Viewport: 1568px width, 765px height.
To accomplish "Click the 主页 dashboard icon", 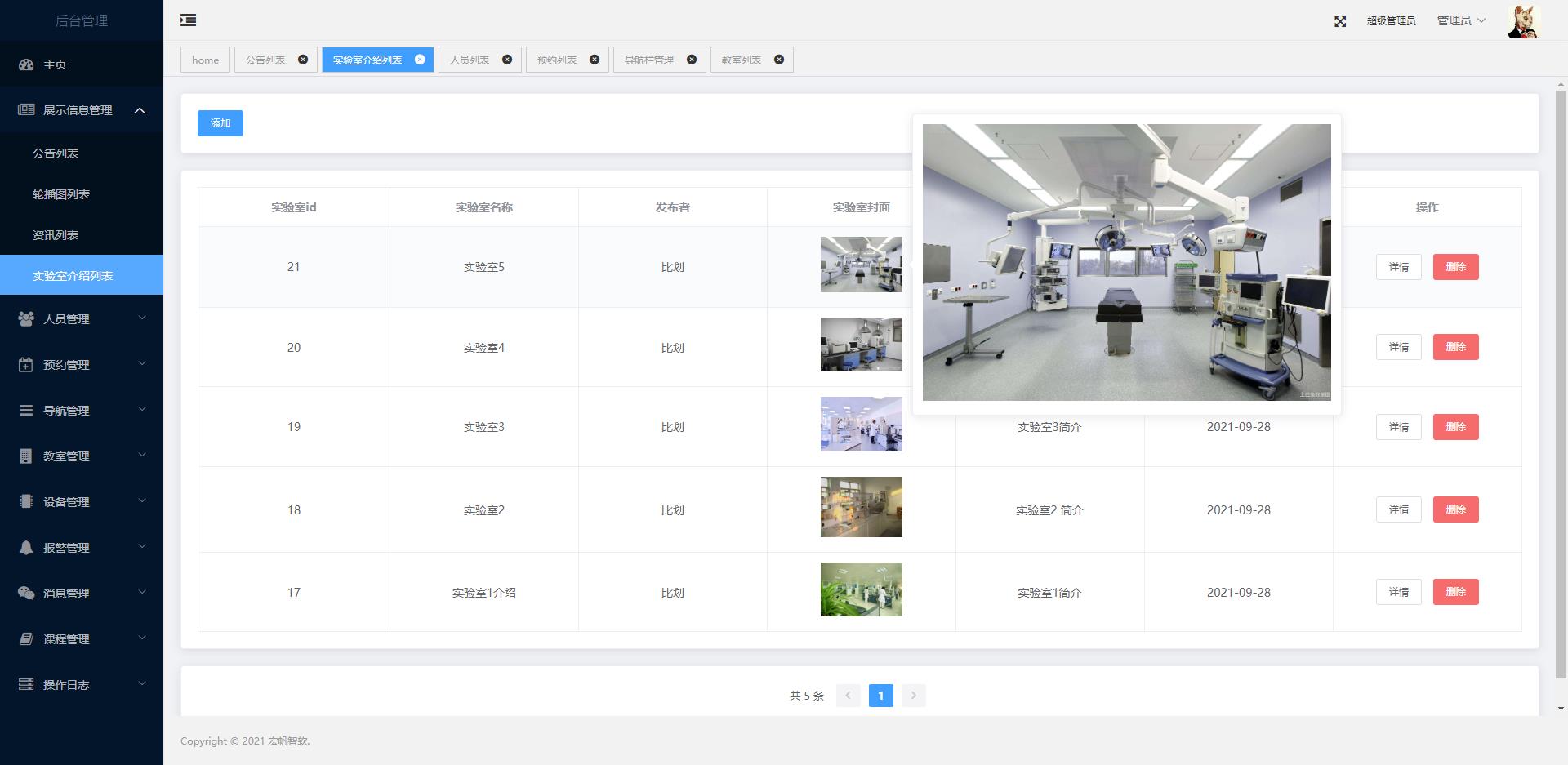I will pyautogui.click(x=26, y=64).
